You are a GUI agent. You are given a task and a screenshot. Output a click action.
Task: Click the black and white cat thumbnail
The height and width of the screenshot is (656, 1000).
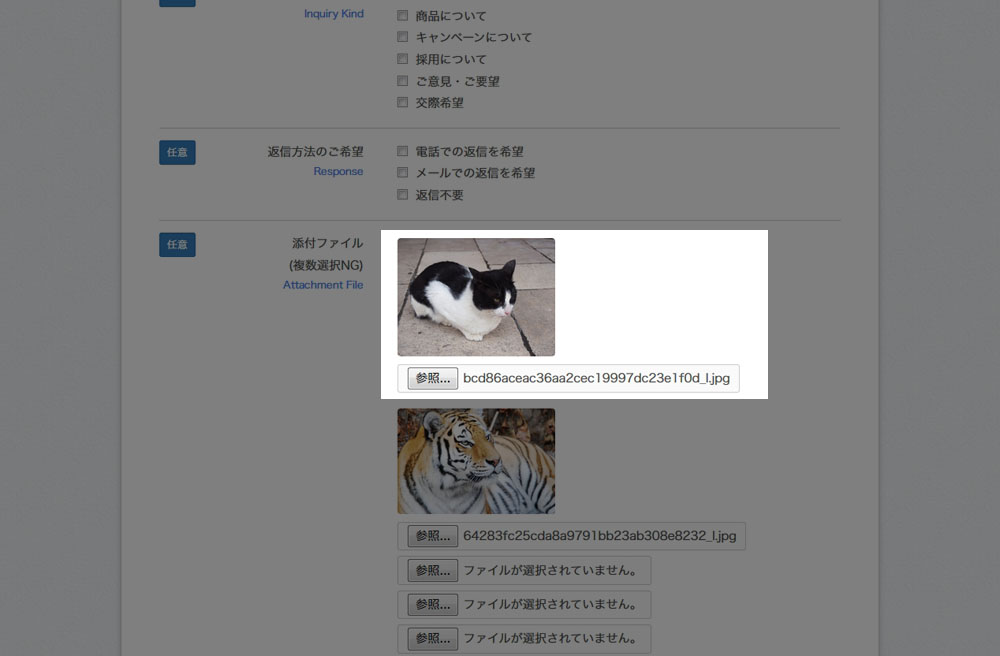(x=476, y=297)
